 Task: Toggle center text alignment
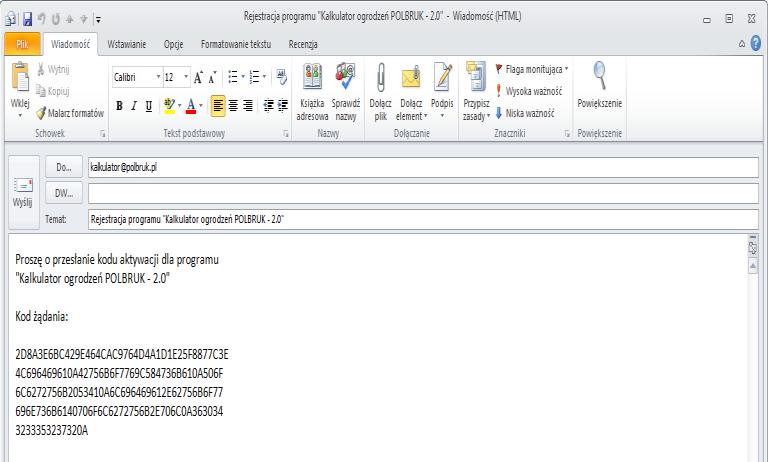click(x=233, y=106)
